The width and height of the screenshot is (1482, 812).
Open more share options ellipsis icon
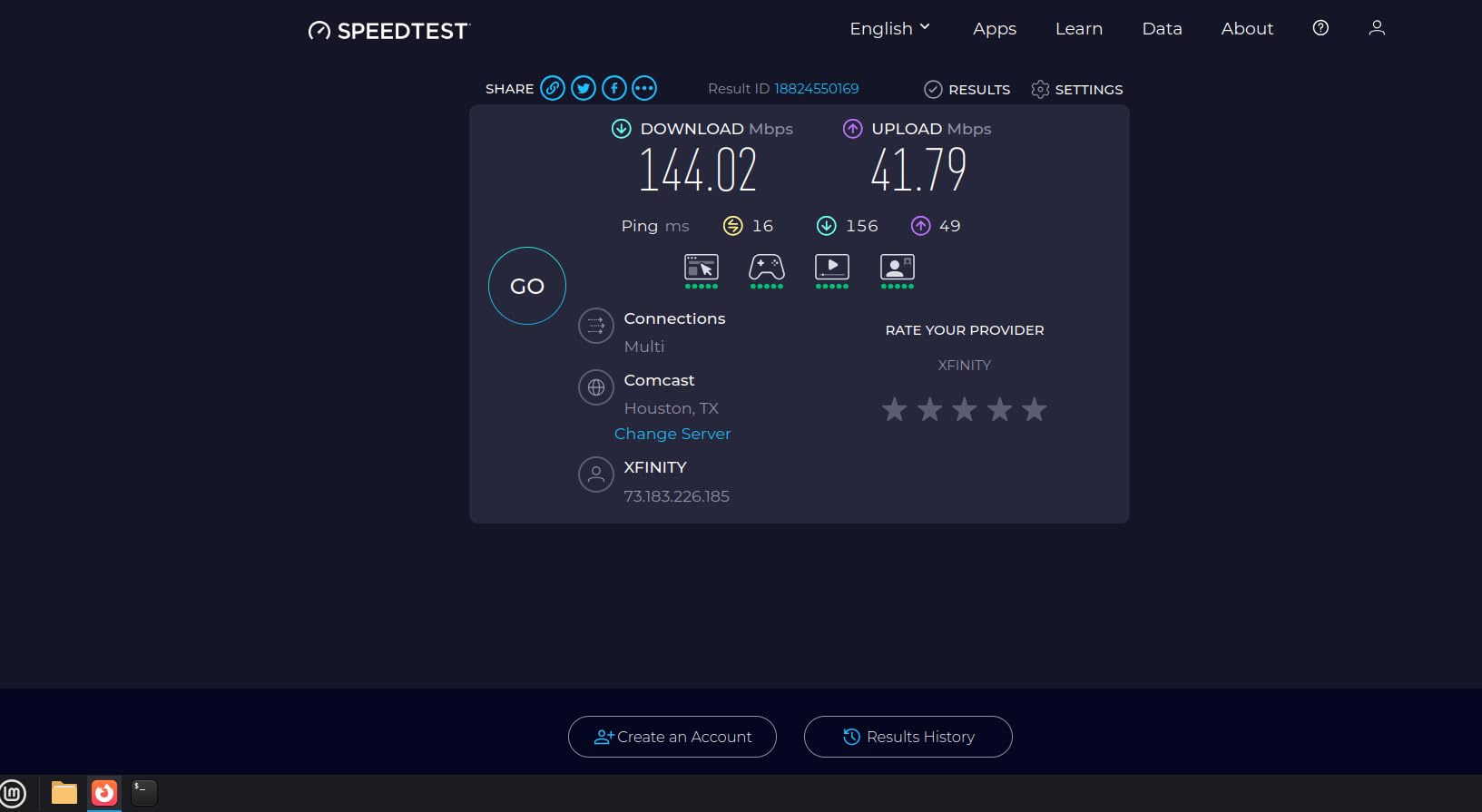pos(644,88)
